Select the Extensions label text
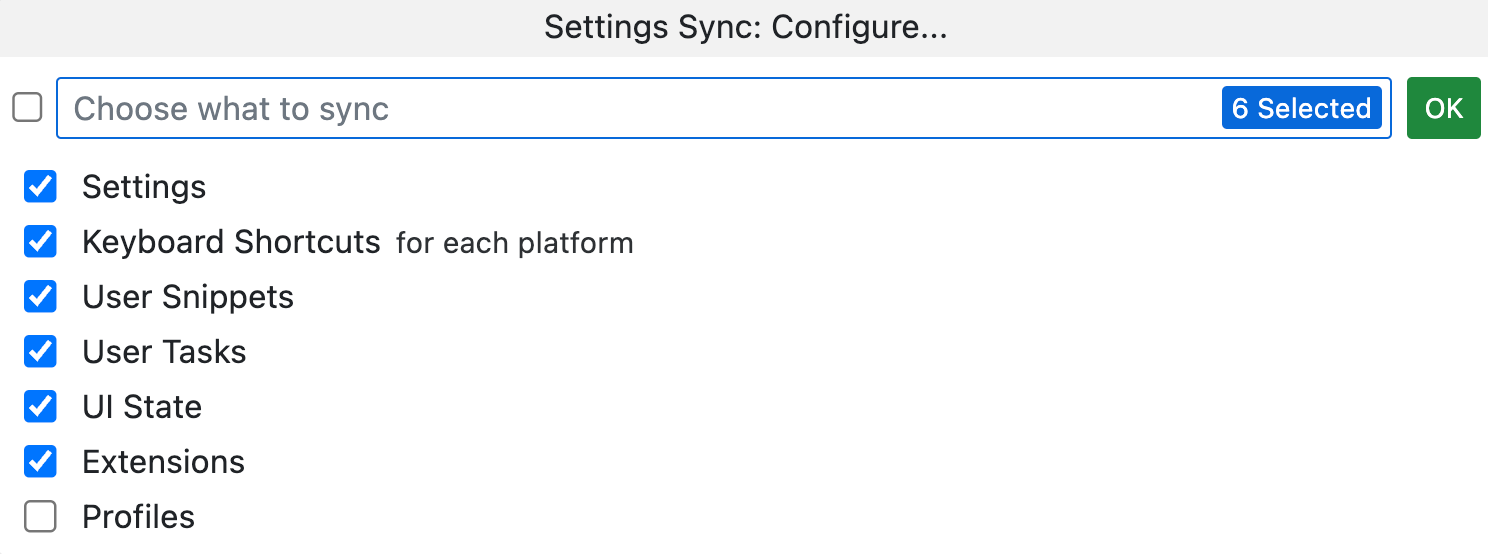Viewport: 1488px width, 554px height. point(163,462)
